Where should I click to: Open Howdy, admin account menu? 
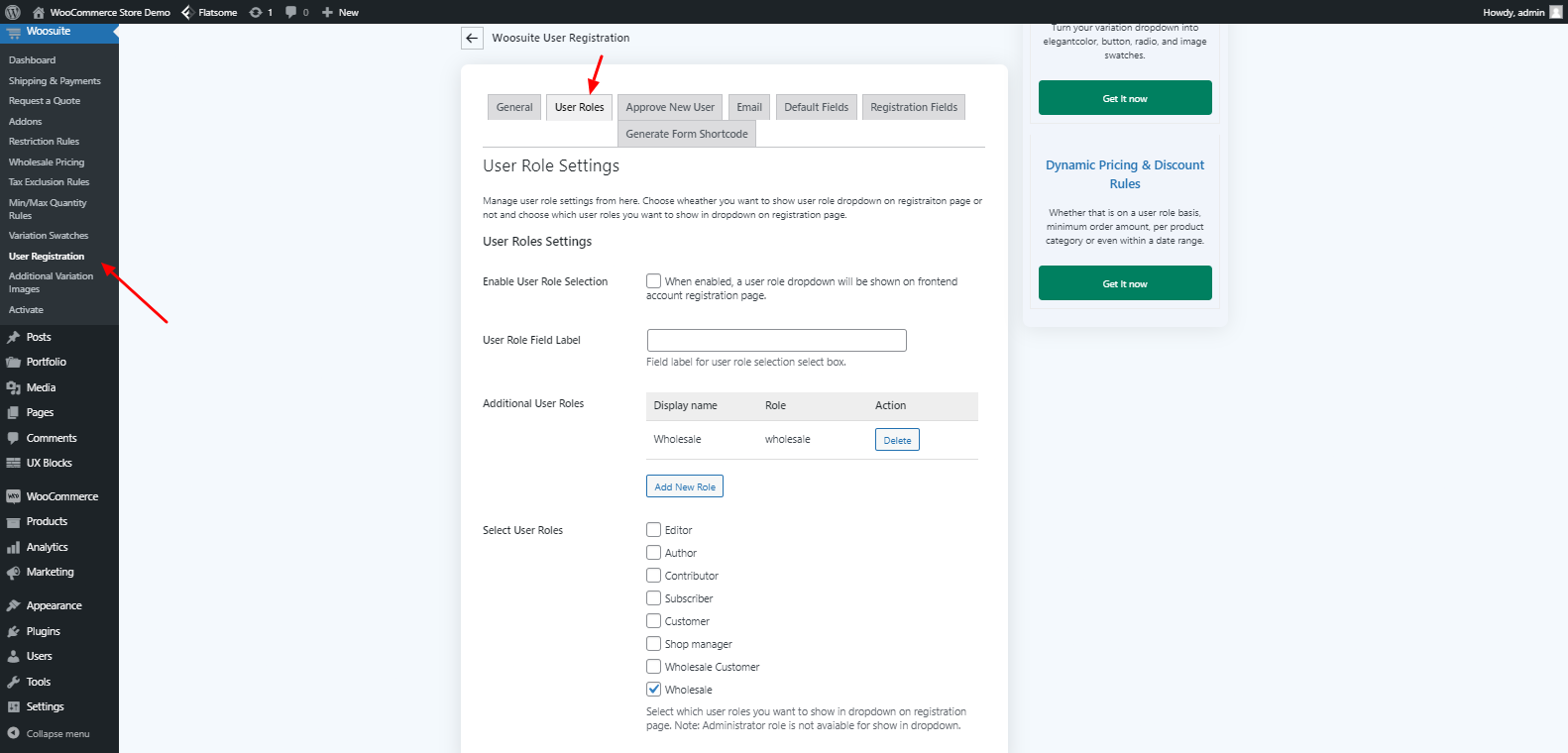point(1522,12)
